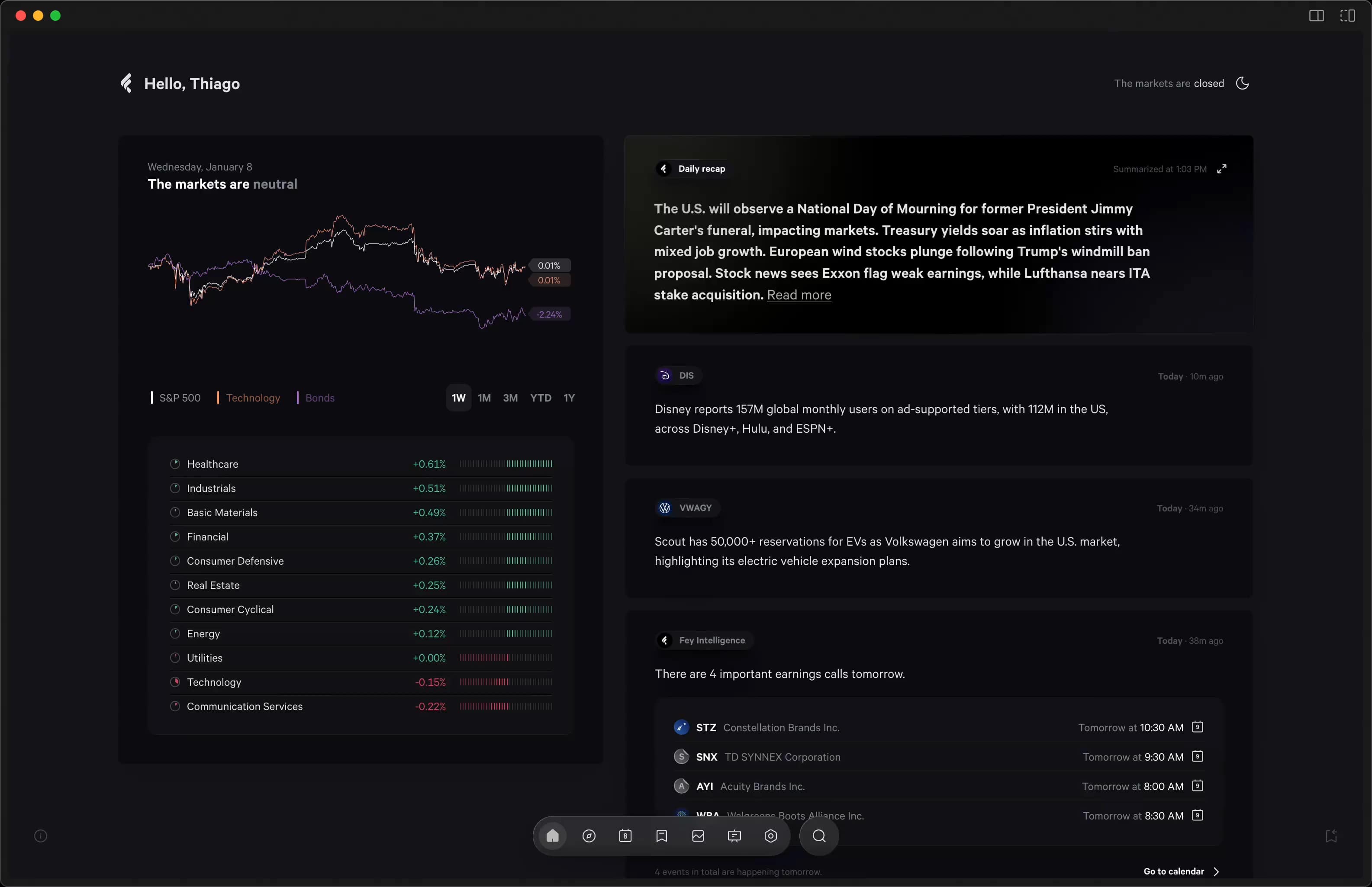This screenshot has height=887, width=1372.
Task: Toggle the split view layout at top right
Action: click(x=1347, y=15)
